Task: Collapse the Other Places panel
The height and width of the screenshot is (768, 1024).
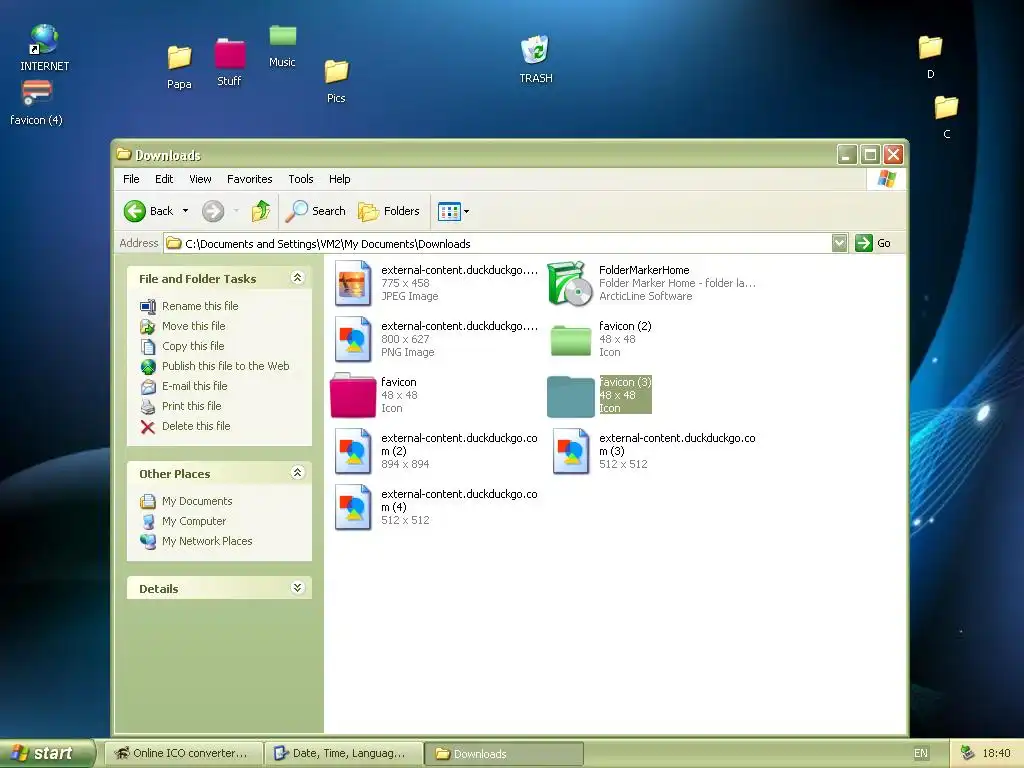Action: [x=297, y=472]
